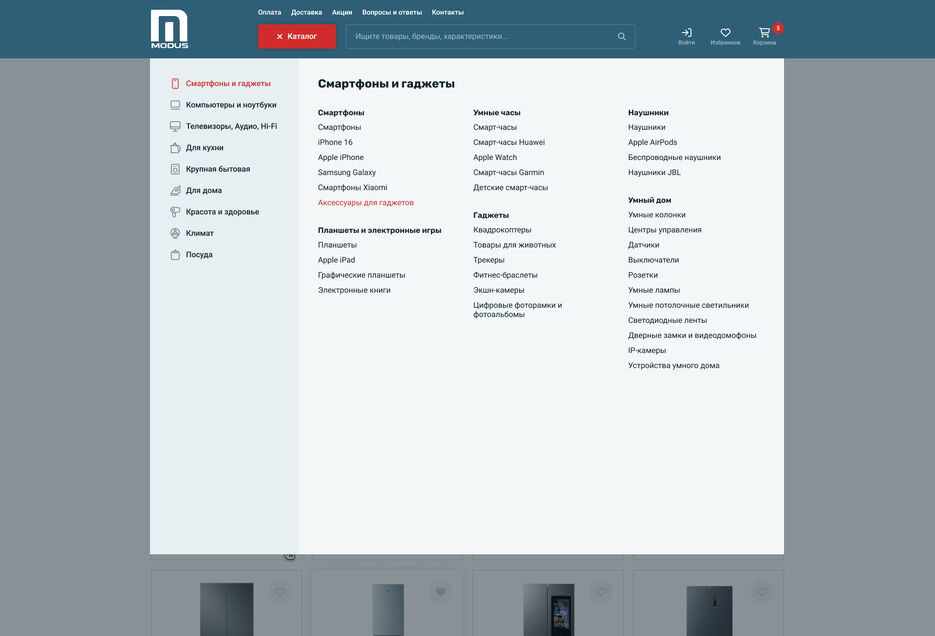Open the Товары для животных link

[x=515, y=245]
